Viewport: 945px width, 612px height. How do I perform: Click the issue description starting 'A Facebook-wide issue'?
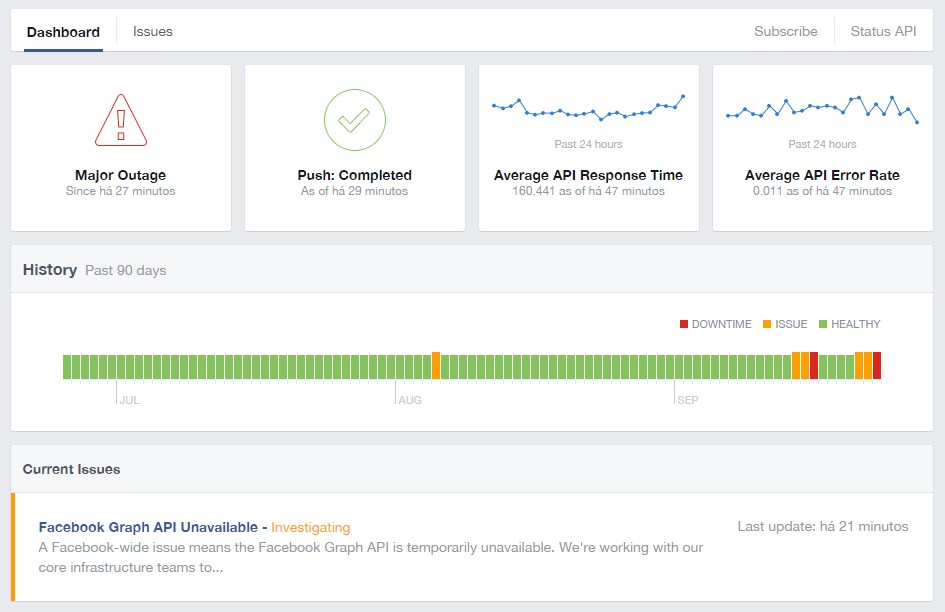coord(371,557)
